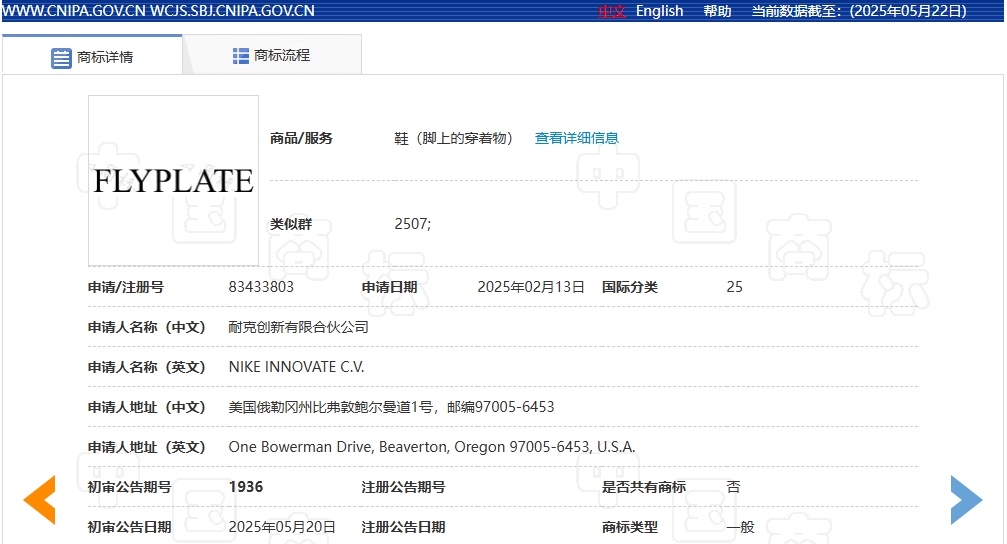
Task: Click the 类似群 field label
Action: (291, 224)
